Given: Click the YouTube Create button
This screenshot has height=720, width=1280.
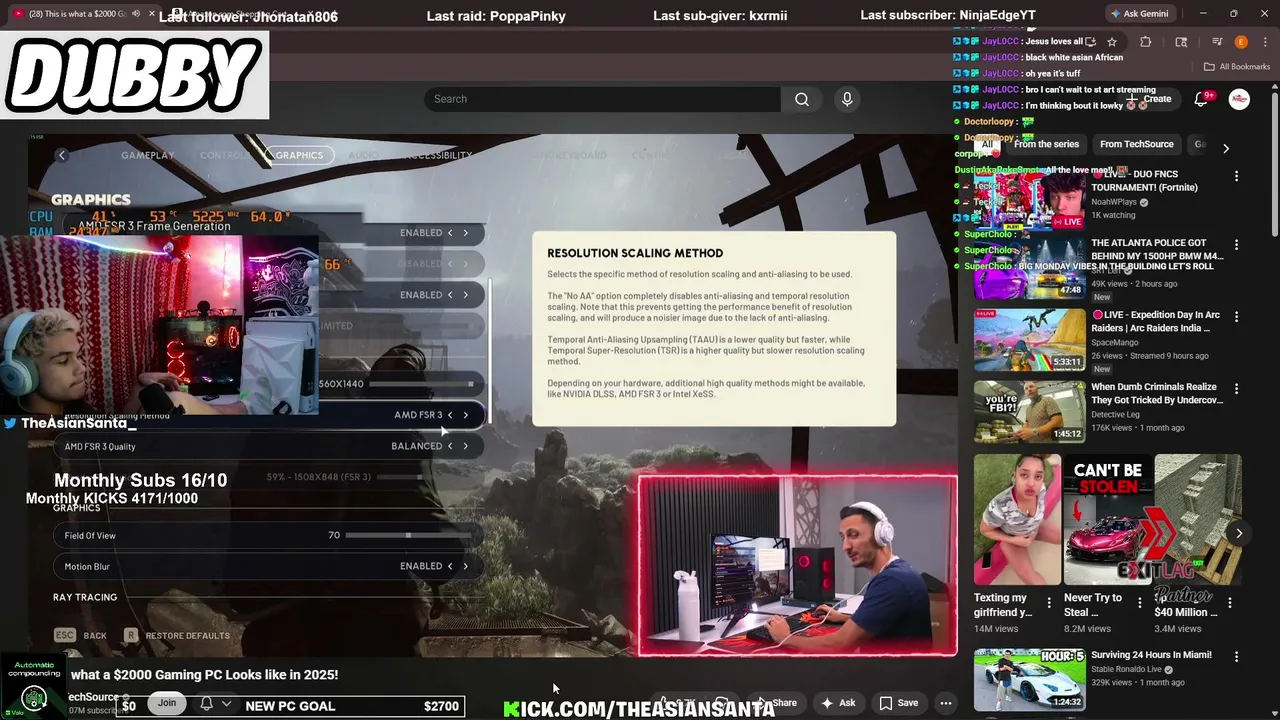Looking at the screenshot, I should (1150, 99).
